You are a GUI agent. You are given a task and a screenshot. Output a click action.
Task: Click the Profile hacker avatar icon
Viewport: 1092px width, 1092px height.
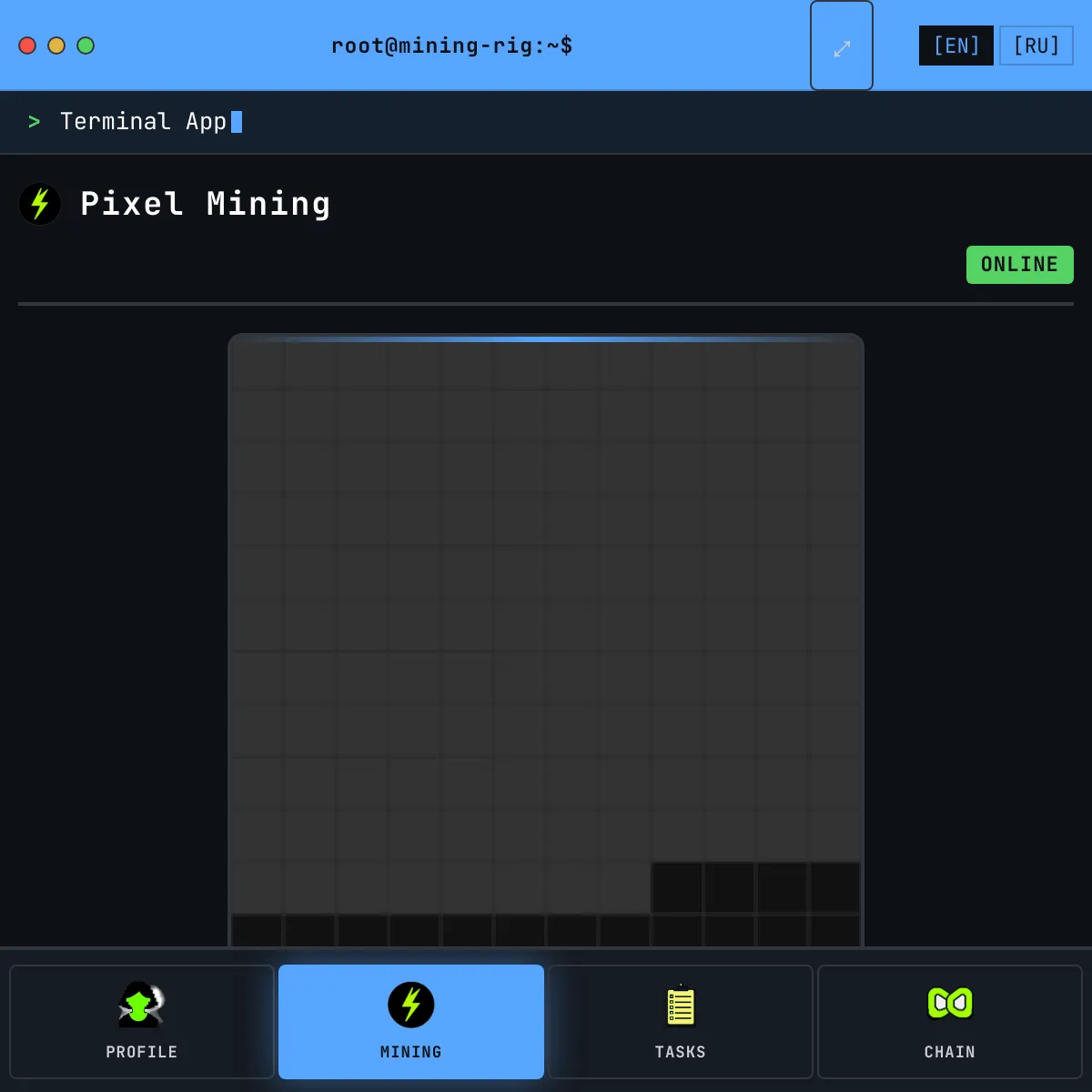click(141, 1005)
